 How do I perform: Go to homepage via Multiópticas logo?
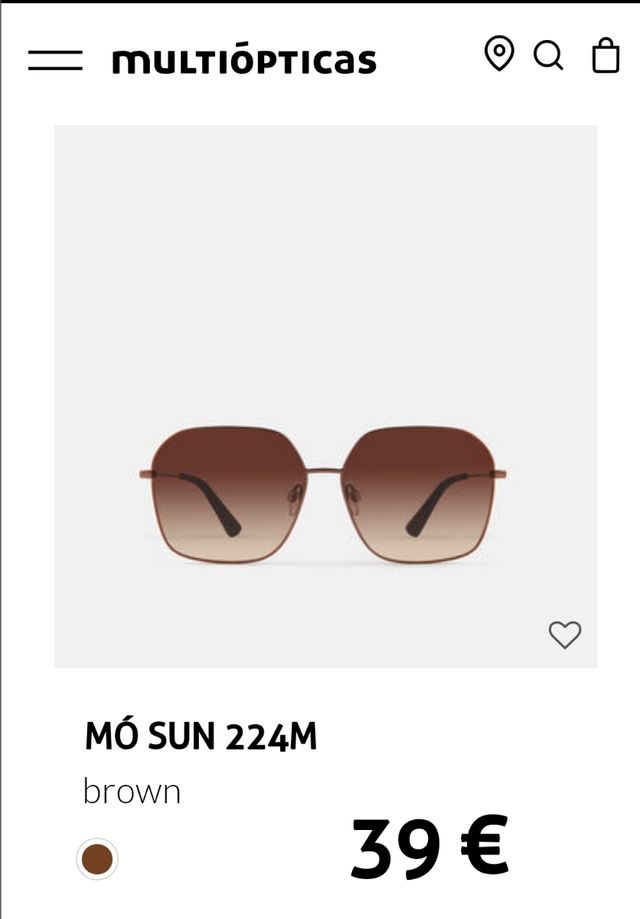coord(244,62)
